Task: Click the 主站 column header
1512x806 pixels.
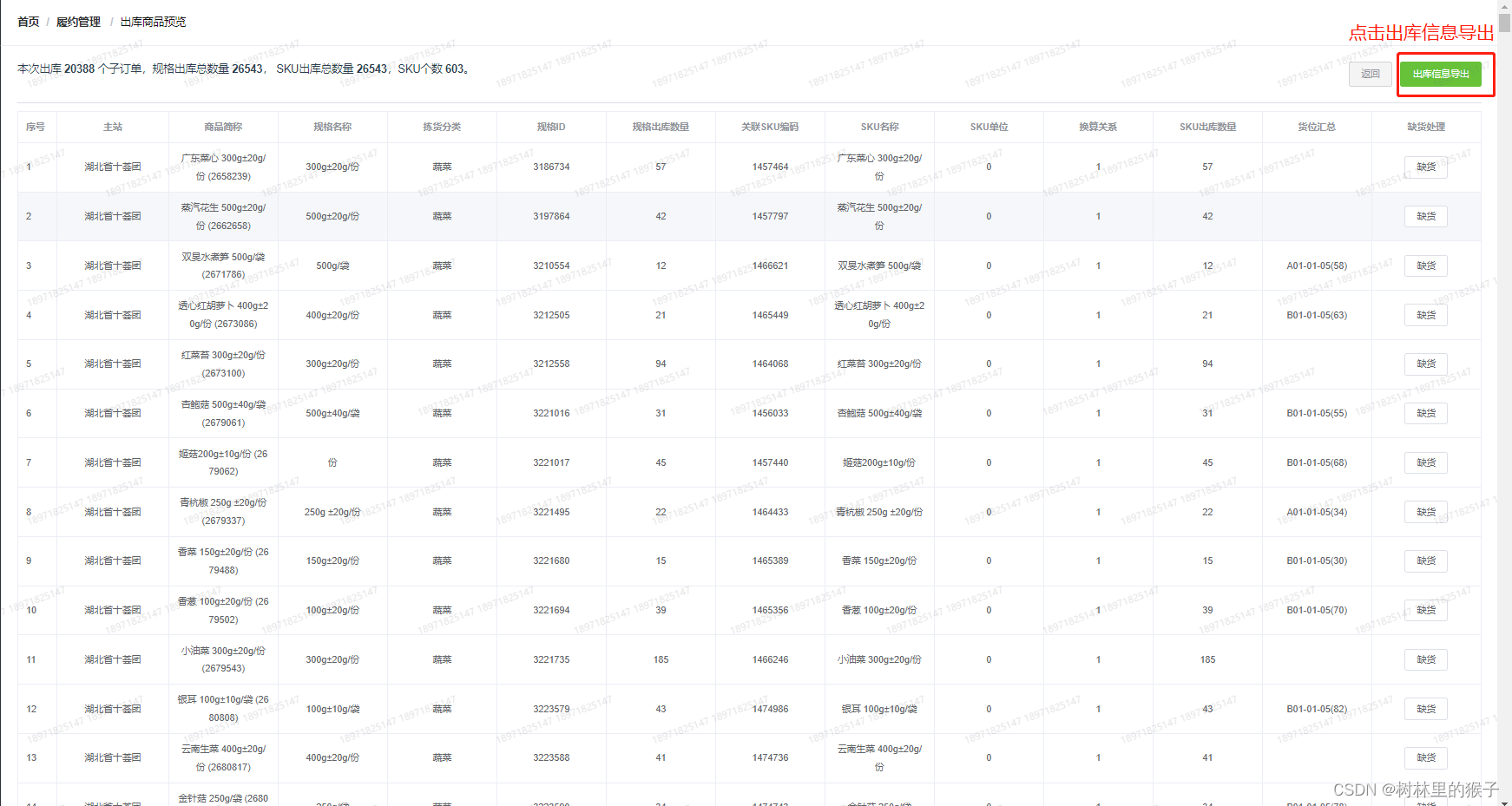Action: point(113,127)
